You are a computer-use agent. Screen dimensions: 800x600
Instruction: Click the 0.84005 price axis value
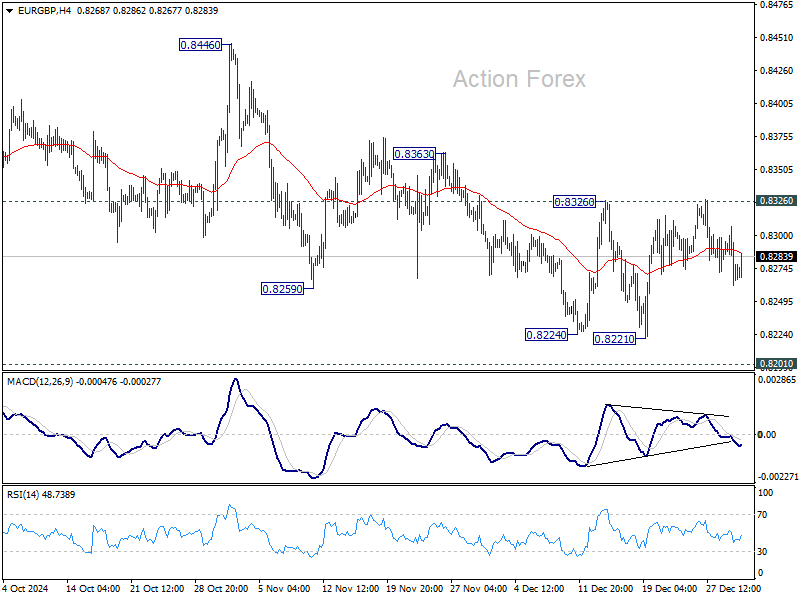coord(777,104)
